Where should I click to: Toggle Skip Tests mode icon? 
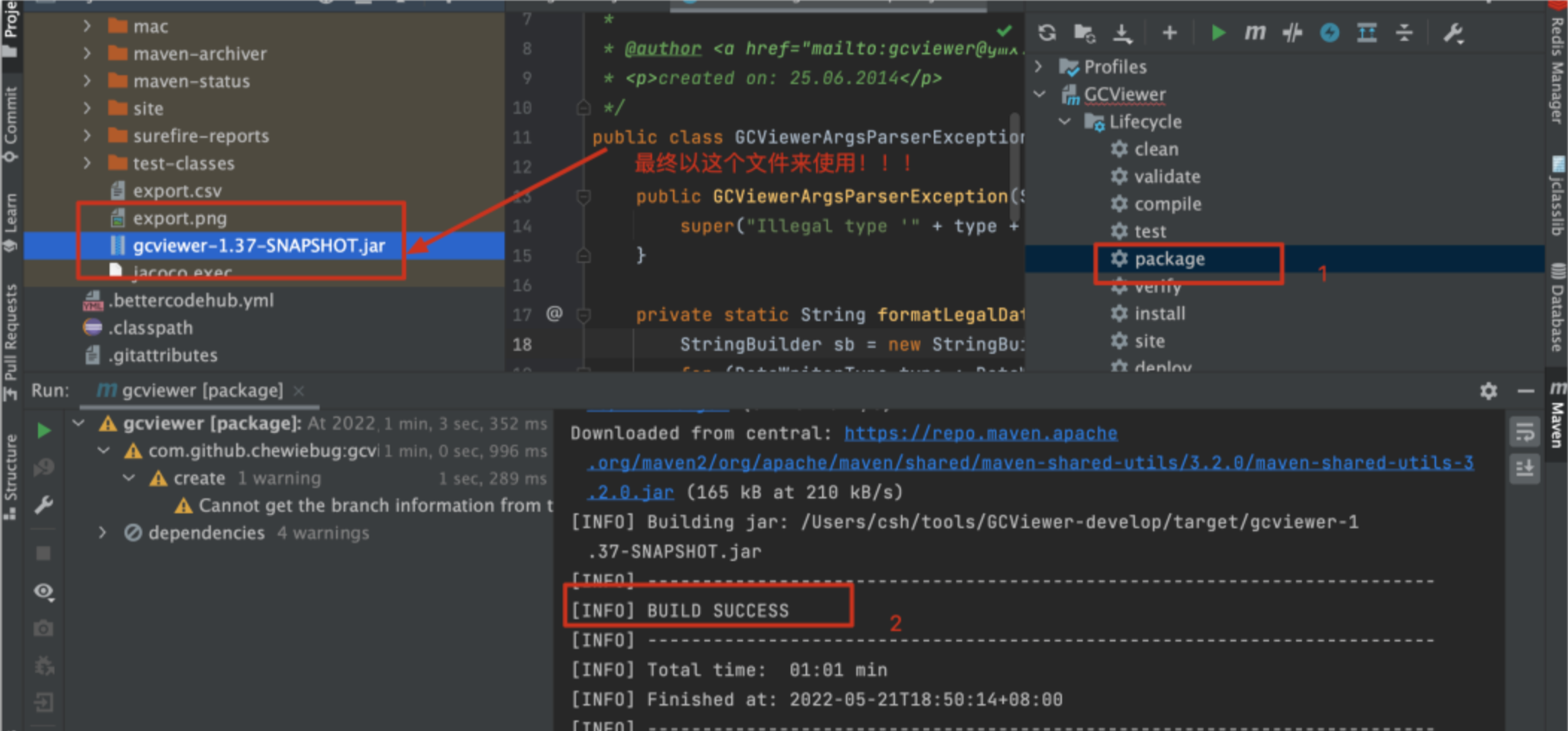pos(1292,33)
